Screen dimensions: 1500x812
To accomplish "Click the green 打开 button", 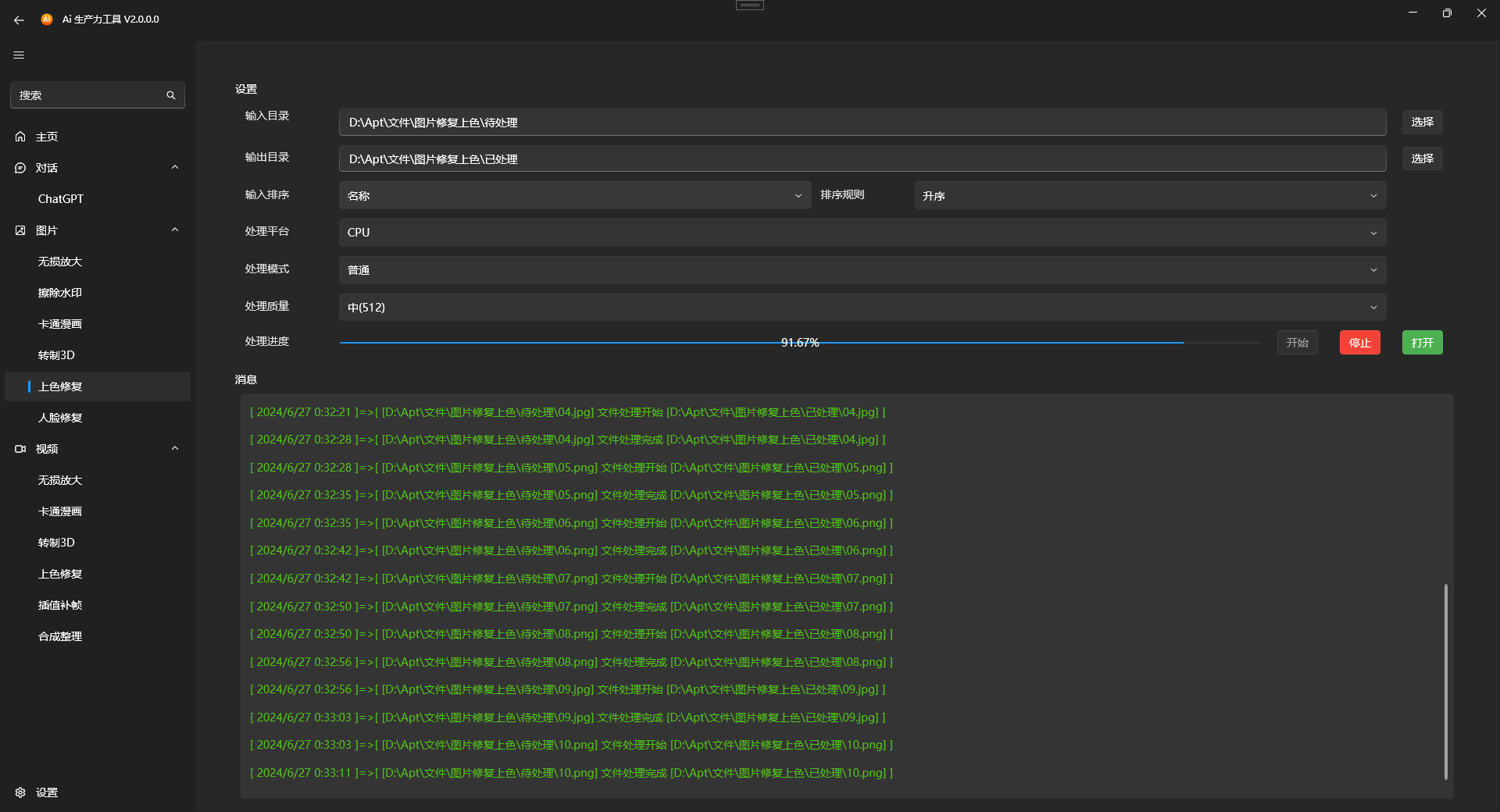I will click(x=1422, y=343).
